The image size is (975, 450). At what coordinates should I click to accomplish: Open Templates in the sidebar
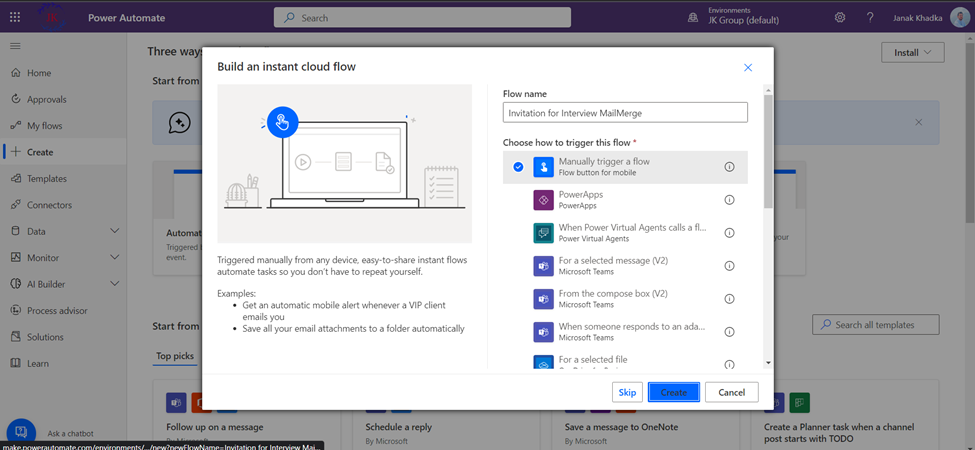click(x=63, y=178)
